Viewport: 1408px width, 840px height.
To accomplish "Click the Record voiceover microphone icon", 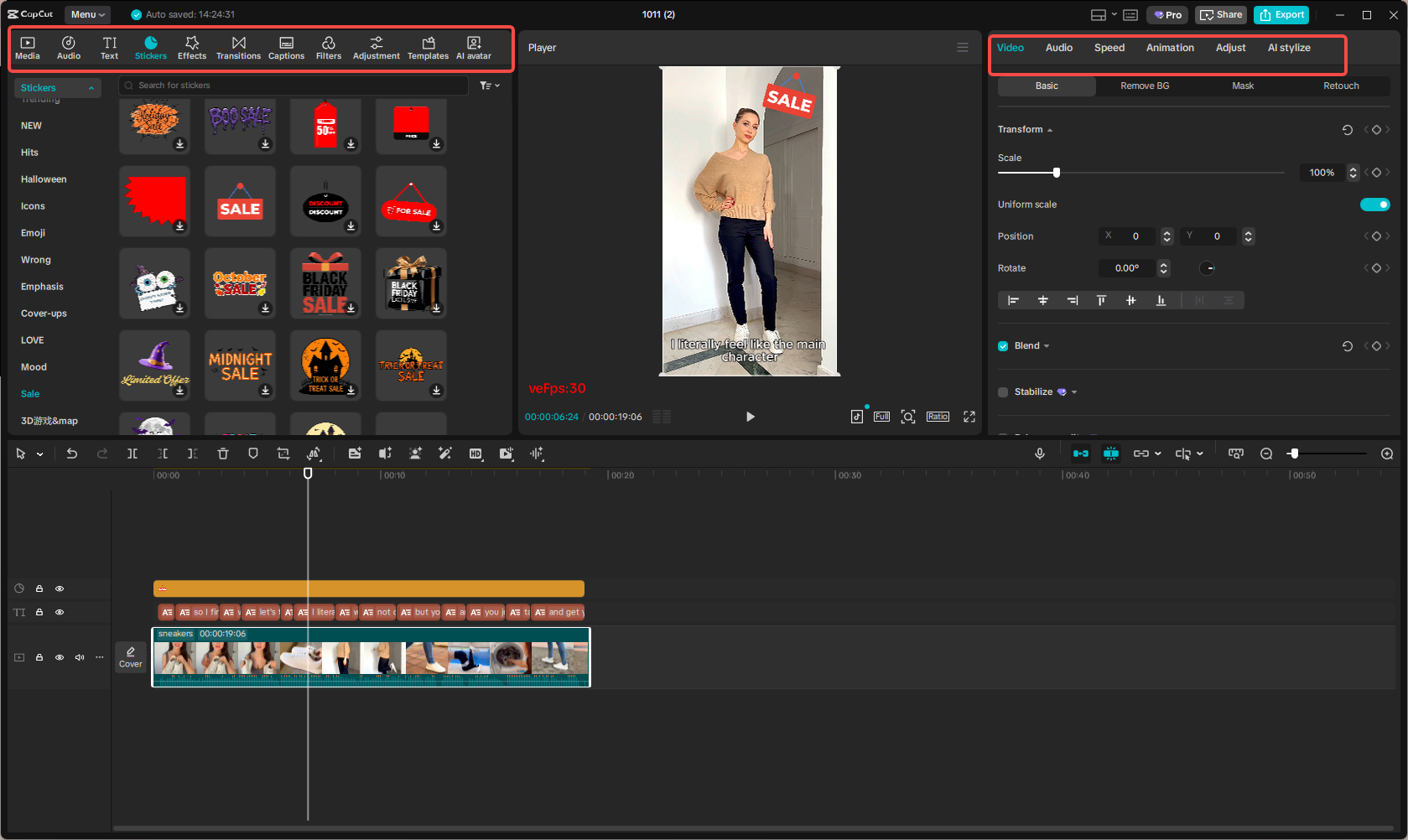I will coord(1040,454).
